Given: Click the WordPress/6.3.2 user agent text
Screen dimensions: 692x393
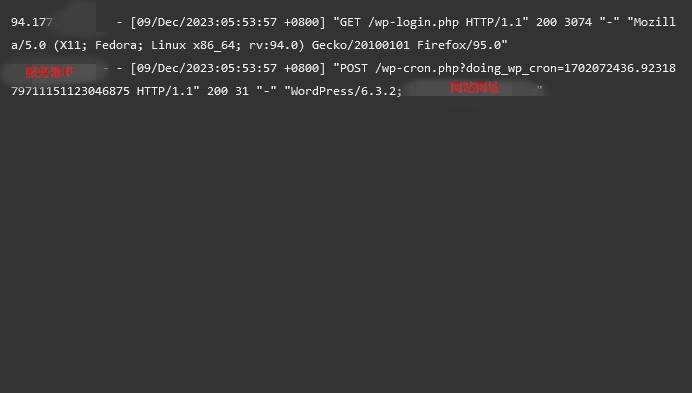Looking at the screenshot, I should [x=343, y=91].
